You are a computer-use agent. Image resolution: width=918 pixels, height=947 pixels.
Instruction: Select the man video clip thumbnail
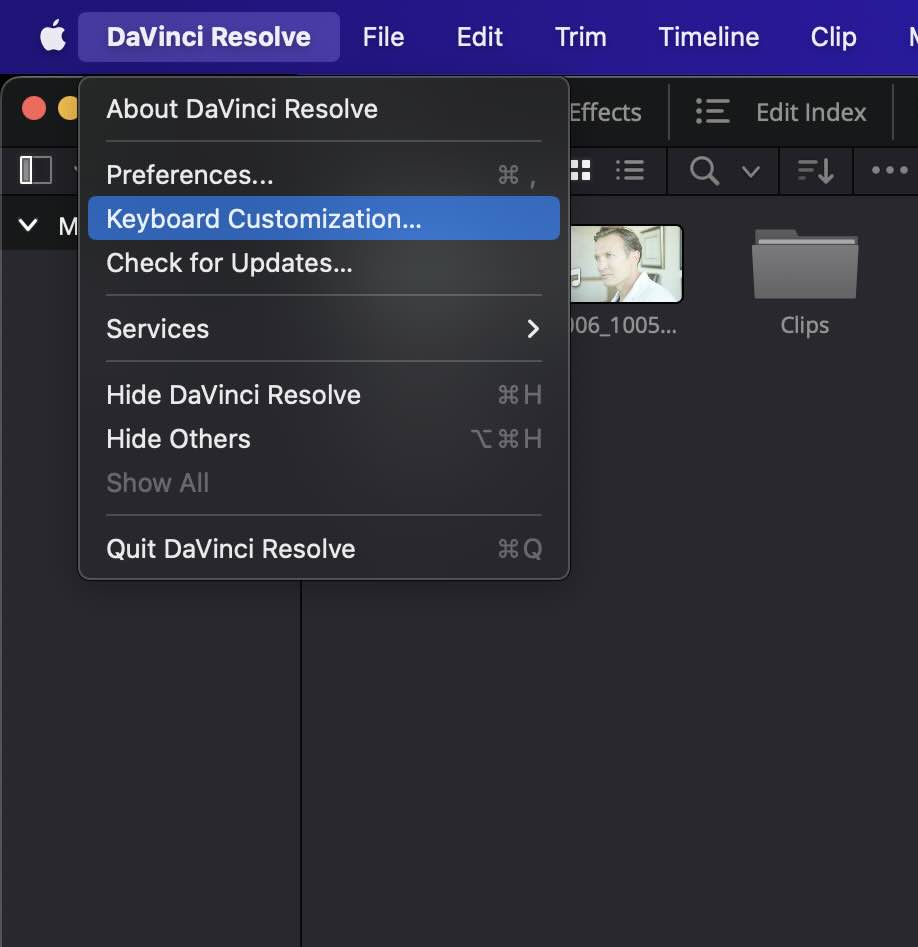tap(626, 263)
